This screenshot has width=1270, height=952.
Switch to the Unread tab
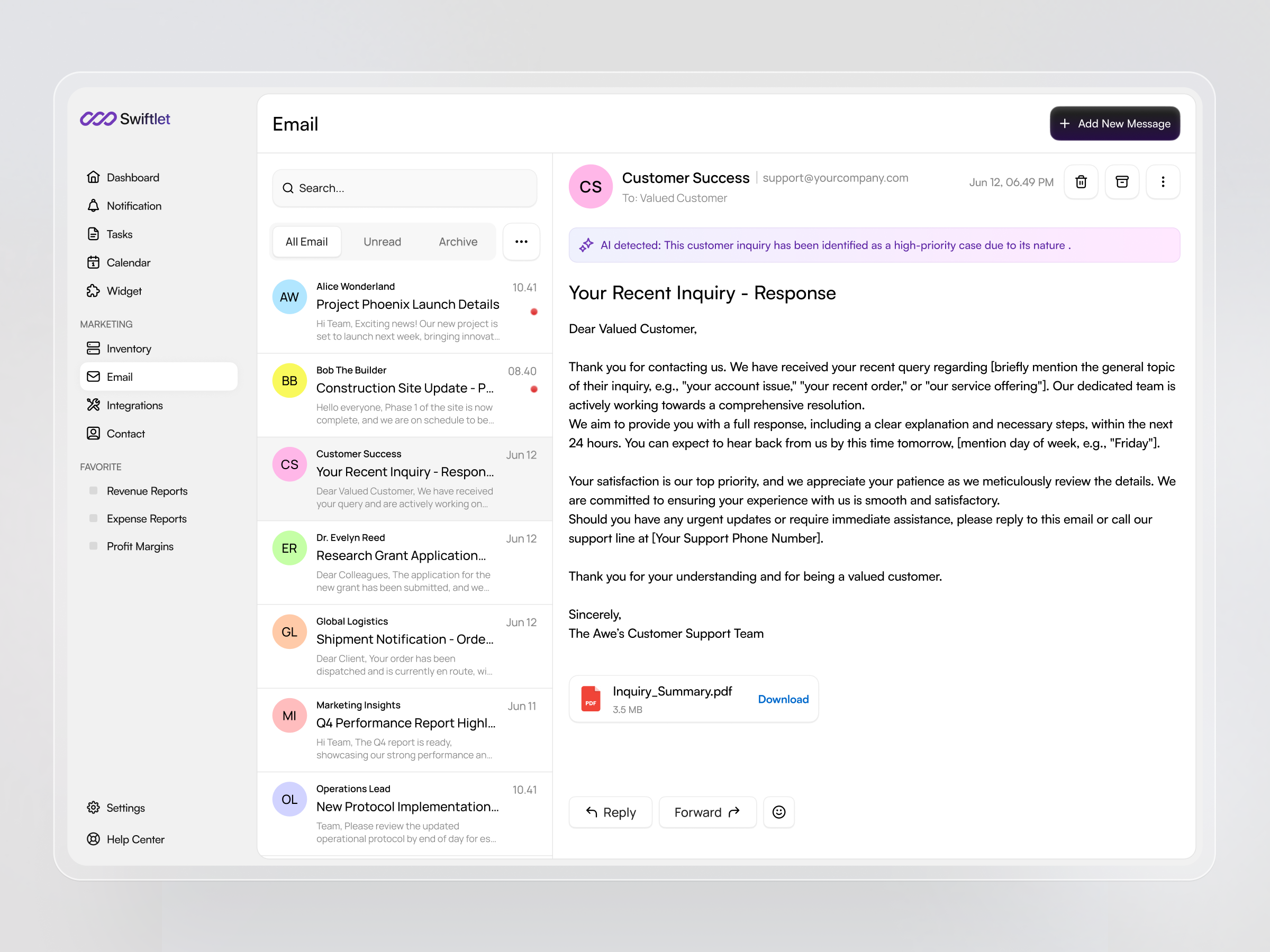[382, 242]
